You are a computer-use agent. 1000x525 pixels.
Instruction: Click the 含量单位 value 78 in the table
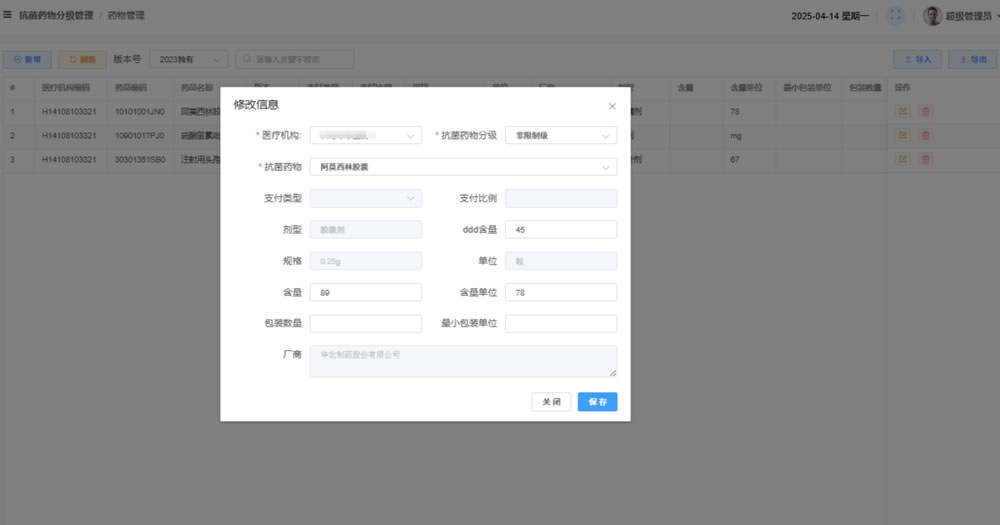[735, 112]
